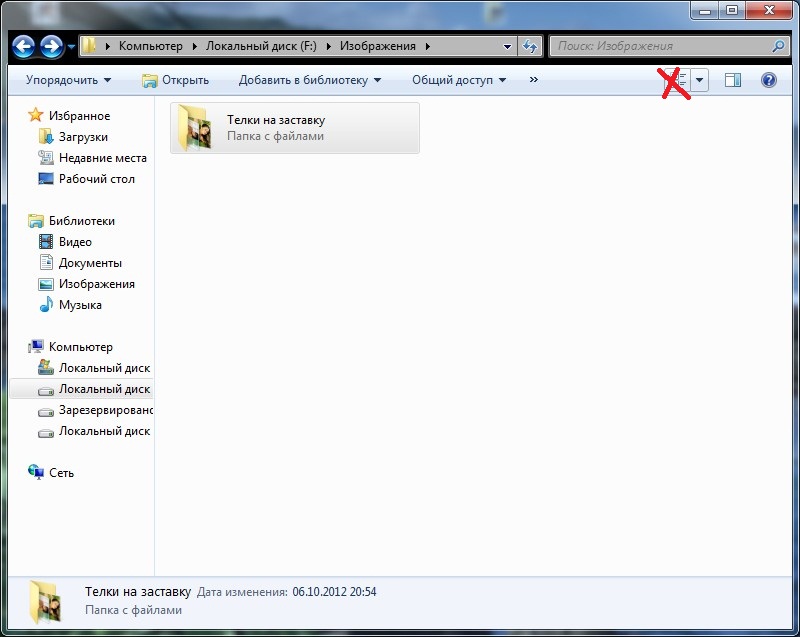Click the Загрузки folder icon

pos(46,136)
